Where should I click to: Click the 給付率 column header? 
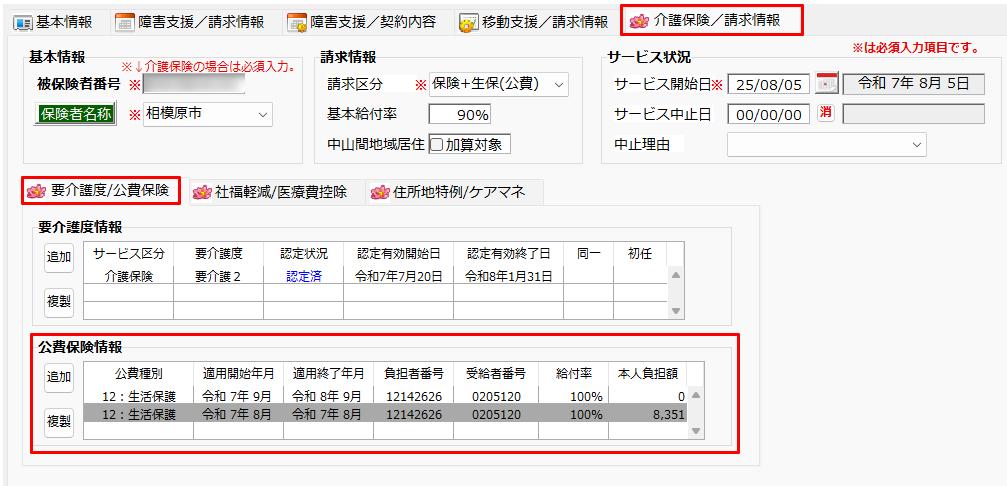(x=574, y=374)
